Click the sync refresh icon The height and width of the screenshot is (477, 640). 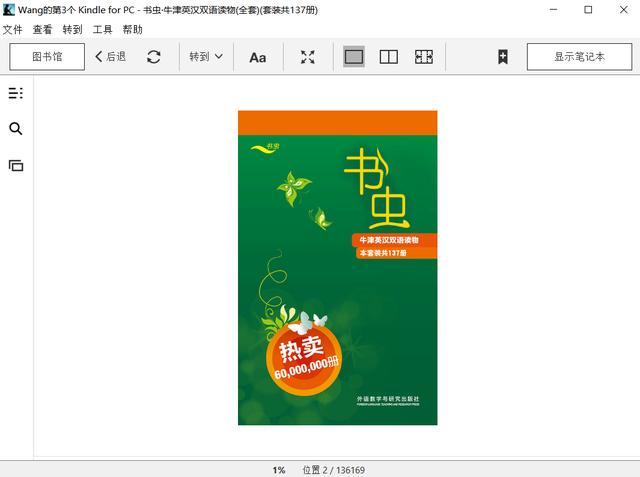click(153, 57)
